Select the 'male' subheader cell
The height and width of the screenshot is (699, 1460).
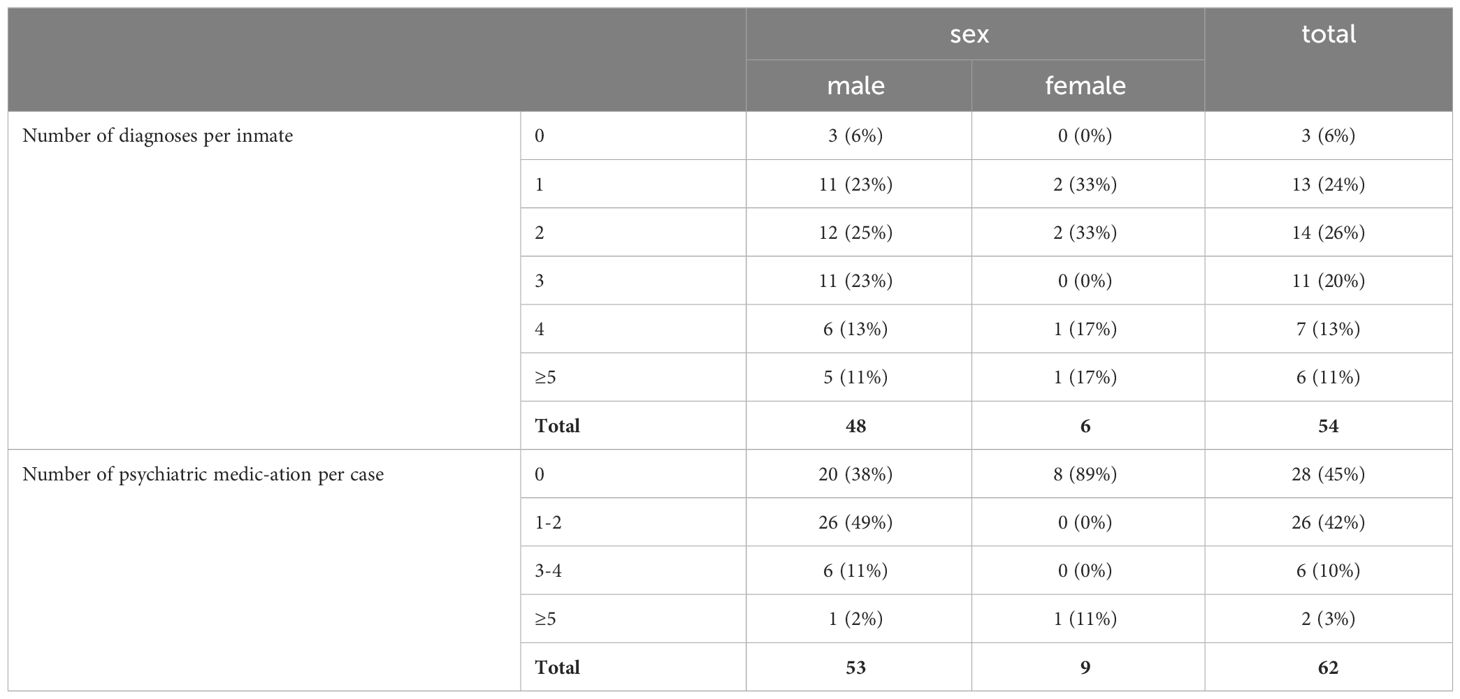pos(856,86)
